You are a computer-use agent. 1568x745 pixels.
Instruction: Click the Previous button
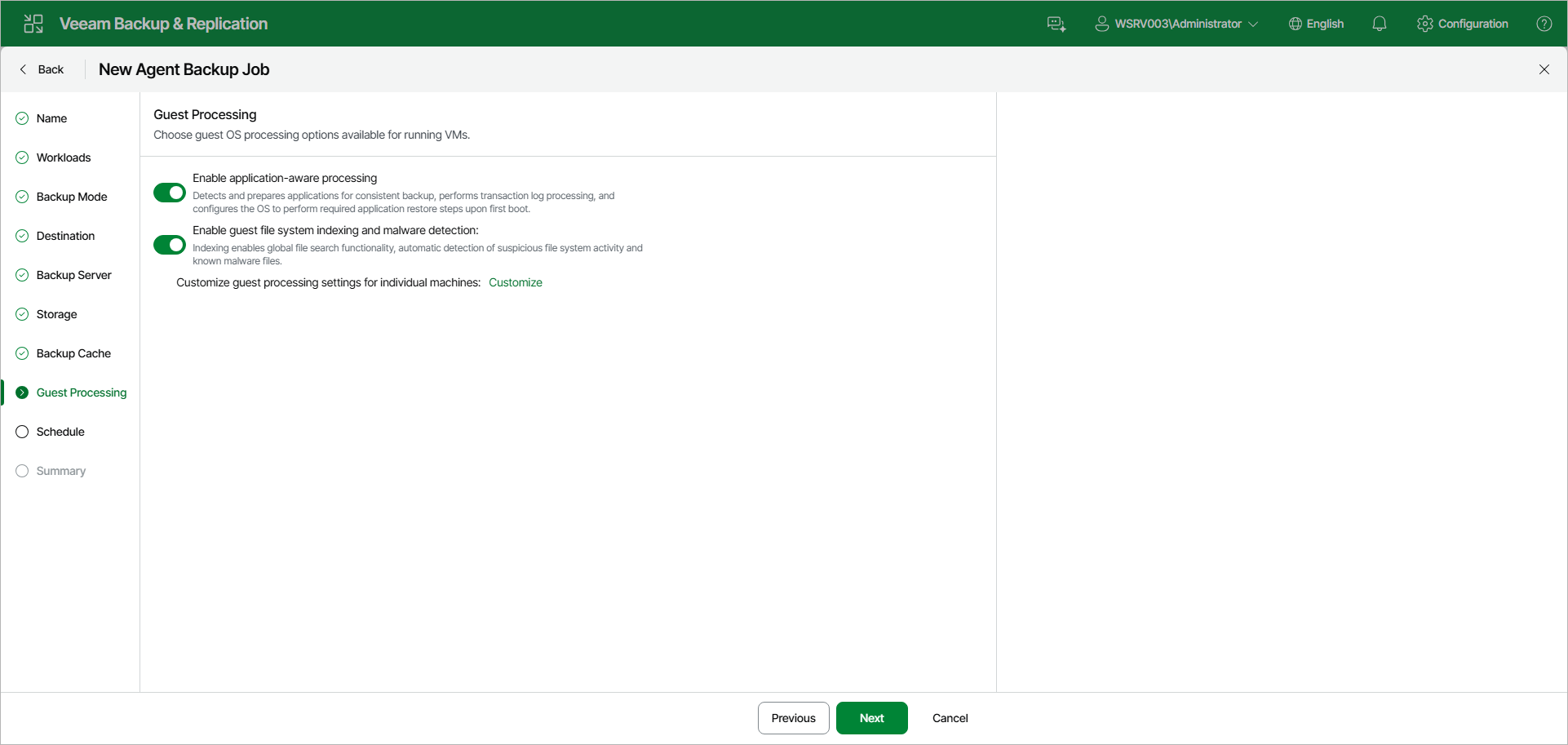pos(794,718)
